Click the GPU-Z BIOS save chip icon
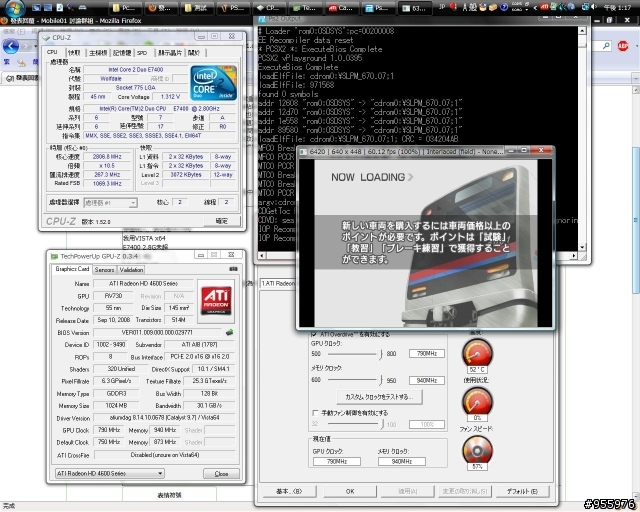The height and width of the screenshot is (512, 640). (x=230, y=332)
